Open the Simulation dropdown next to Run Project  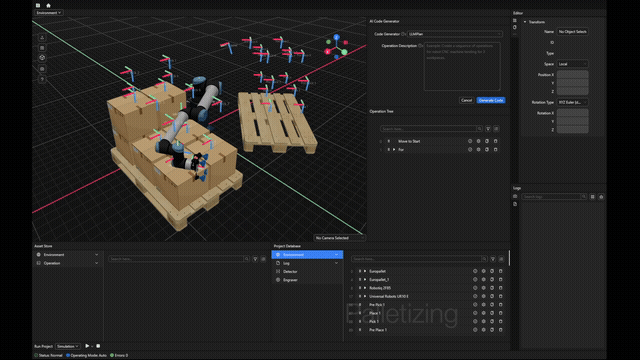[68, 346]
